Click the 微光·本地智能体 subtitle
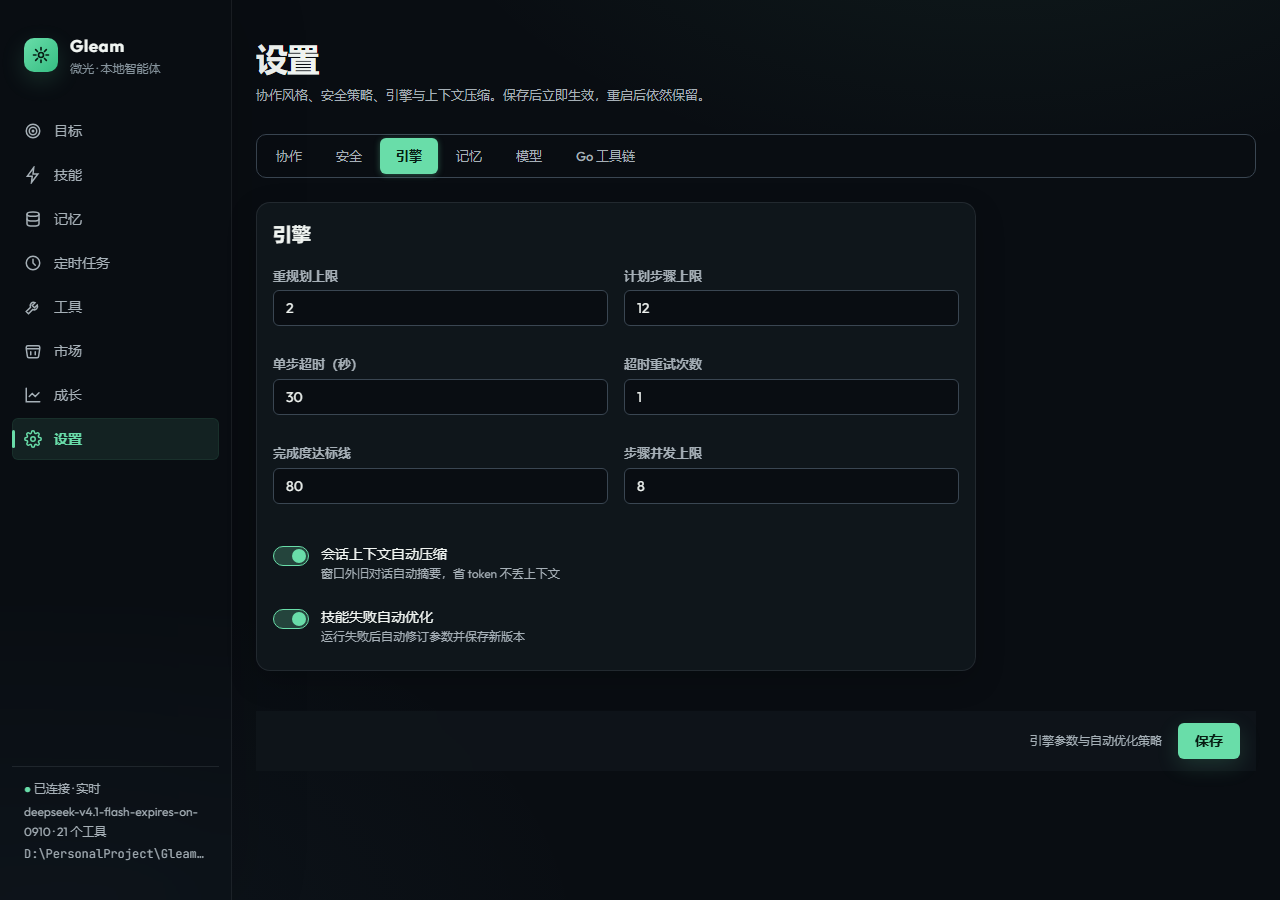 115,69
